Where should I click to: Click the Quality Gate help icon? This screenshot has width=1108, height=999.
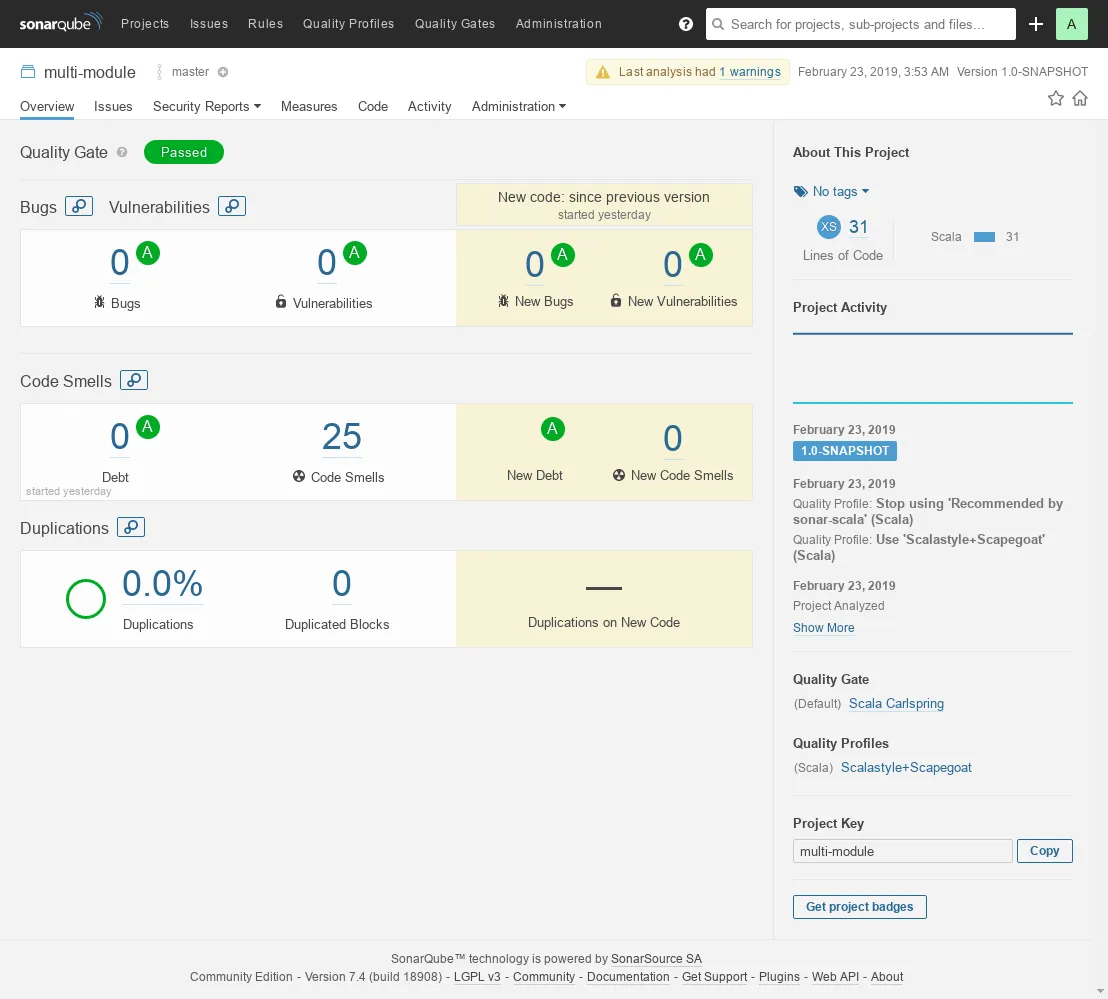(122, 152)
